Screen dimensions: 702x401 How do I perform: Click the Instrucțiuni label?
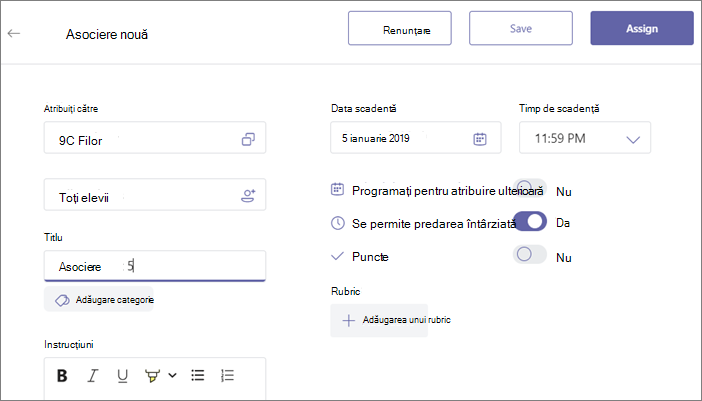(x=68, y=345)
